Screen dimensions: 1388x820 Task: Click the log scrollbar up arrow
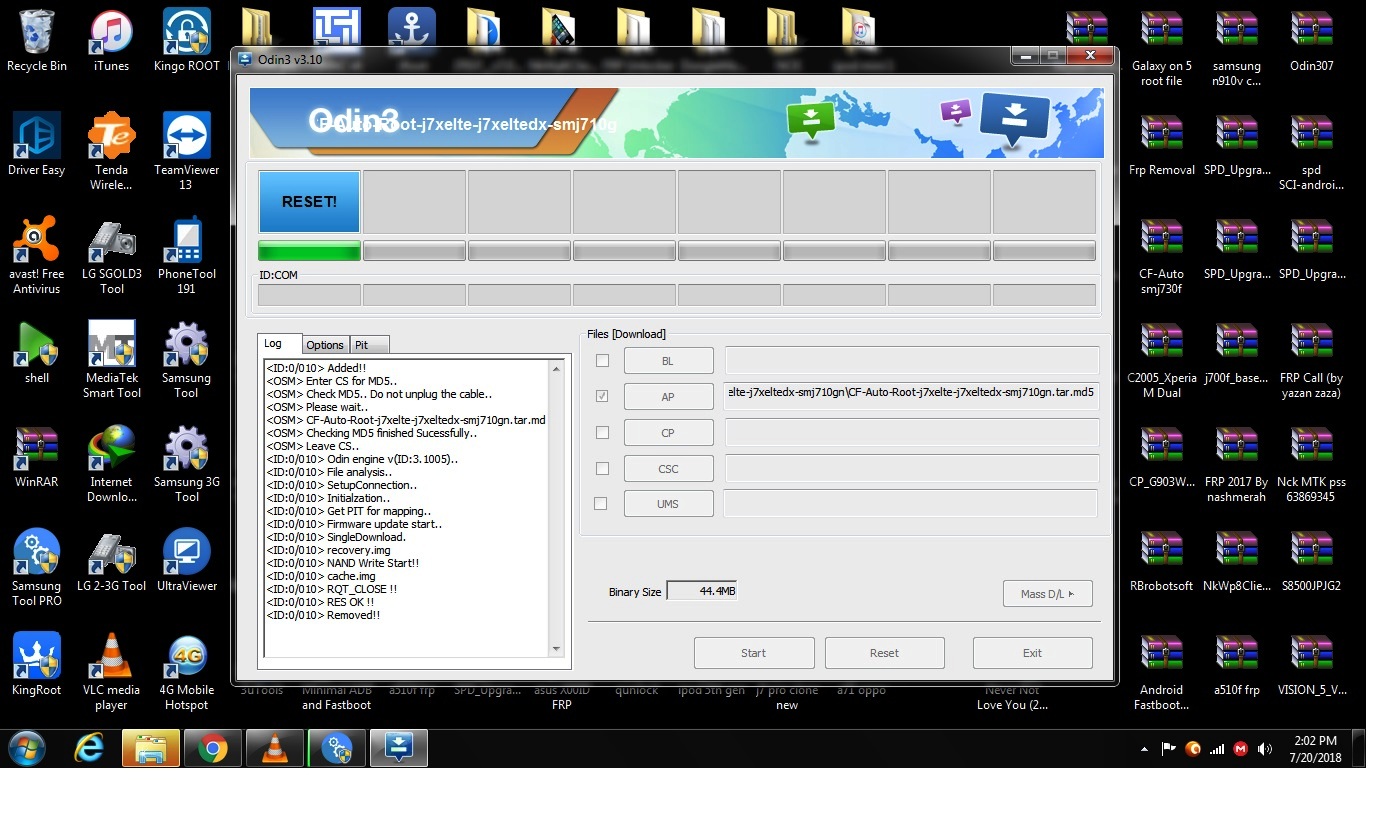pos(557,368)
